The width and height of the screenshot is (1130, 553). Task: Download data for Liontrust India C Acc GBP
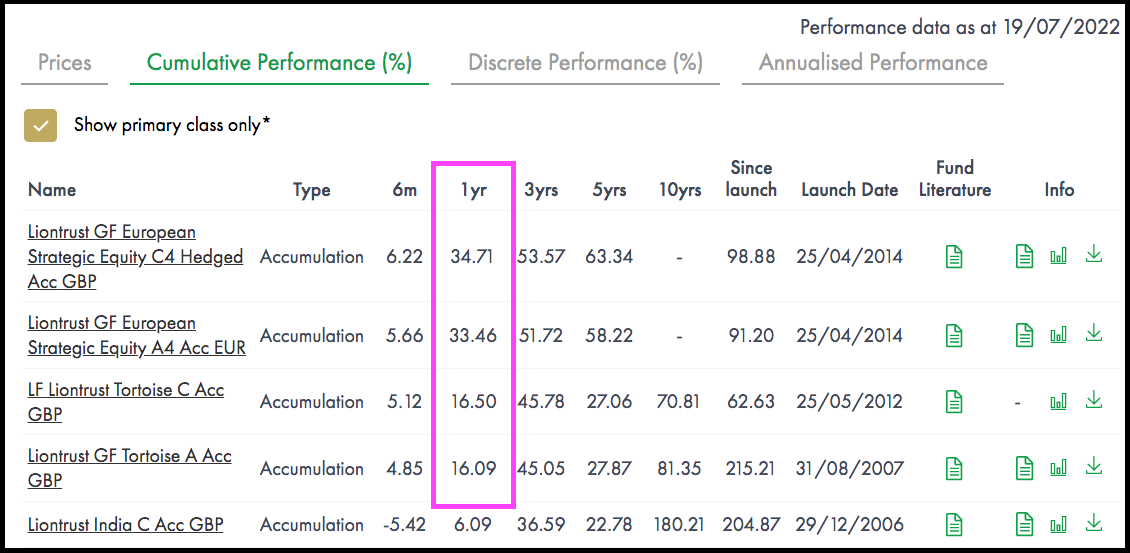(x=1094, y=521)
